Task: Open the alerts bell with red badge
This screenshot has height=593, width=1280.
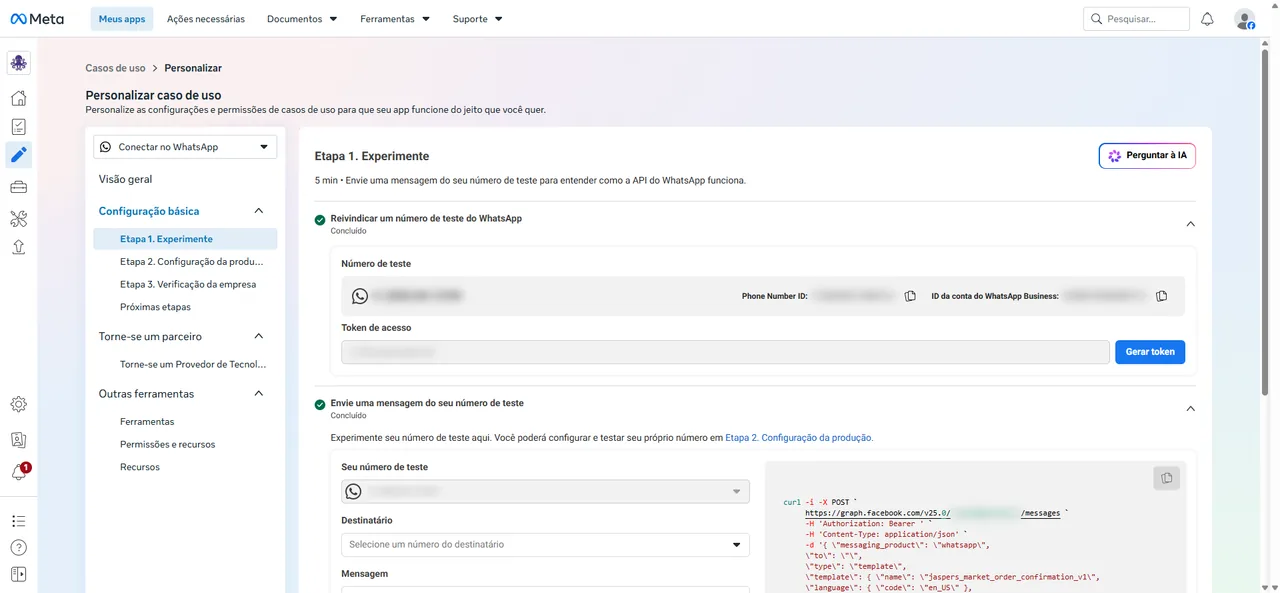Action: click(x=19, y=472)
